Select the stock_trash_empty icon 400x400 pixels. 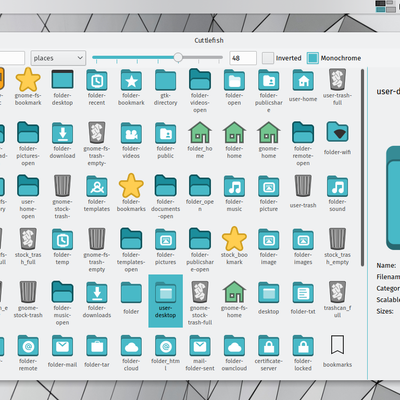[x=337, y=238]
